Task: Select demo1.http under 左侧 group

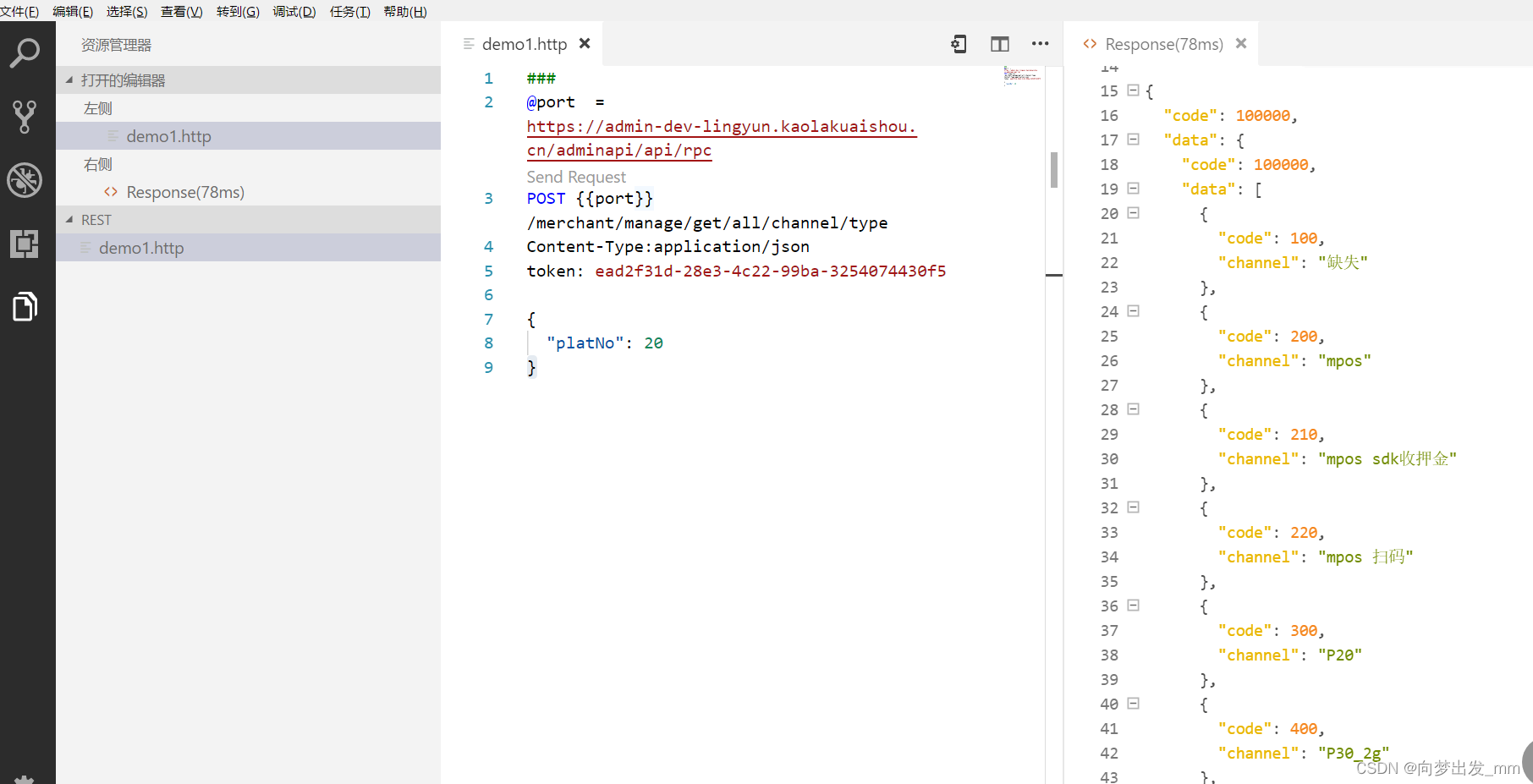Action: (249, 136)
